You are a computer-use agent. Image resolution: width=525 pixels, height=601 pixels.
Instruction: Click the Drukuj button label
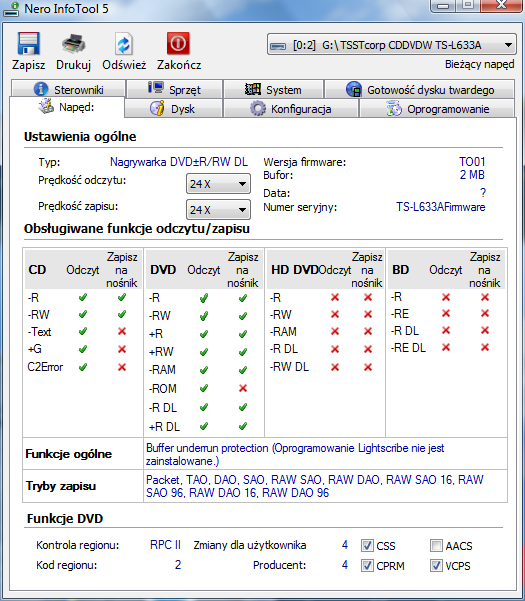coord(73,65)
